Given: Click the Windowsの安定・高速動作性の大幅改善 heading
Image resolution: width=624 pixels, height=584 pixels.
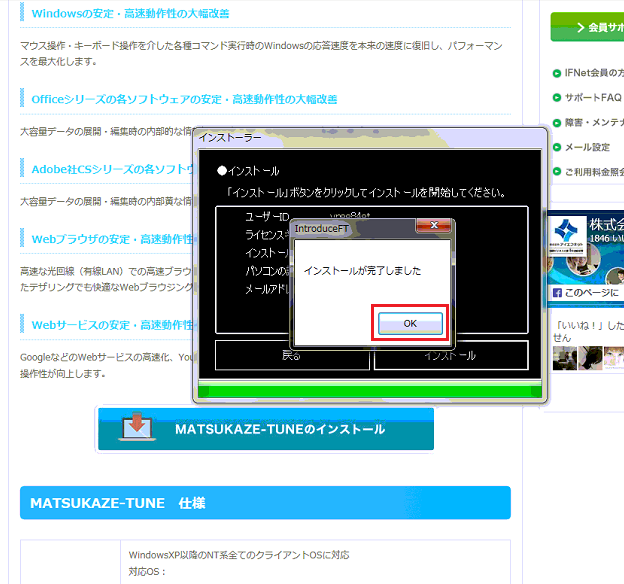Looking at the screenshot, I should click(130, 14).
